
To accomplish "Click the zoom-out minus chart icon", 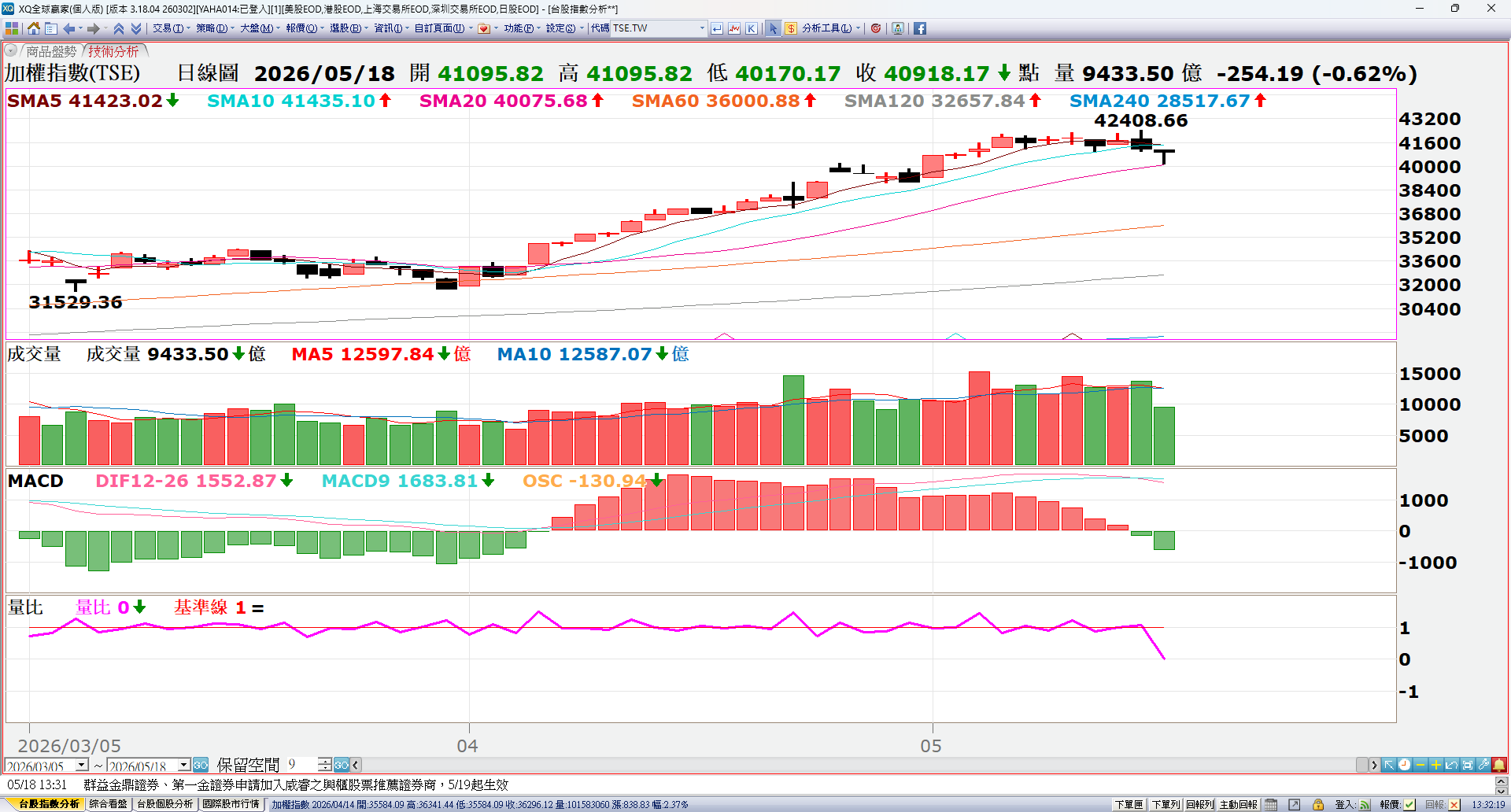I will point(1420,765).
